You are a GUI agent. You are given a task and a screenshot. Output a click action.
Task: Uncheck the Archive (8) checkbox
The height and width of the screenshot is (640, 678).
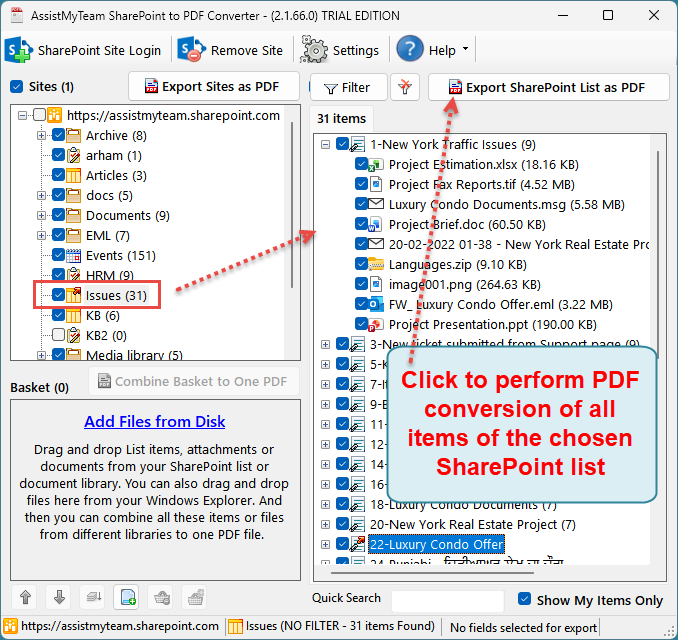point(58,135)
